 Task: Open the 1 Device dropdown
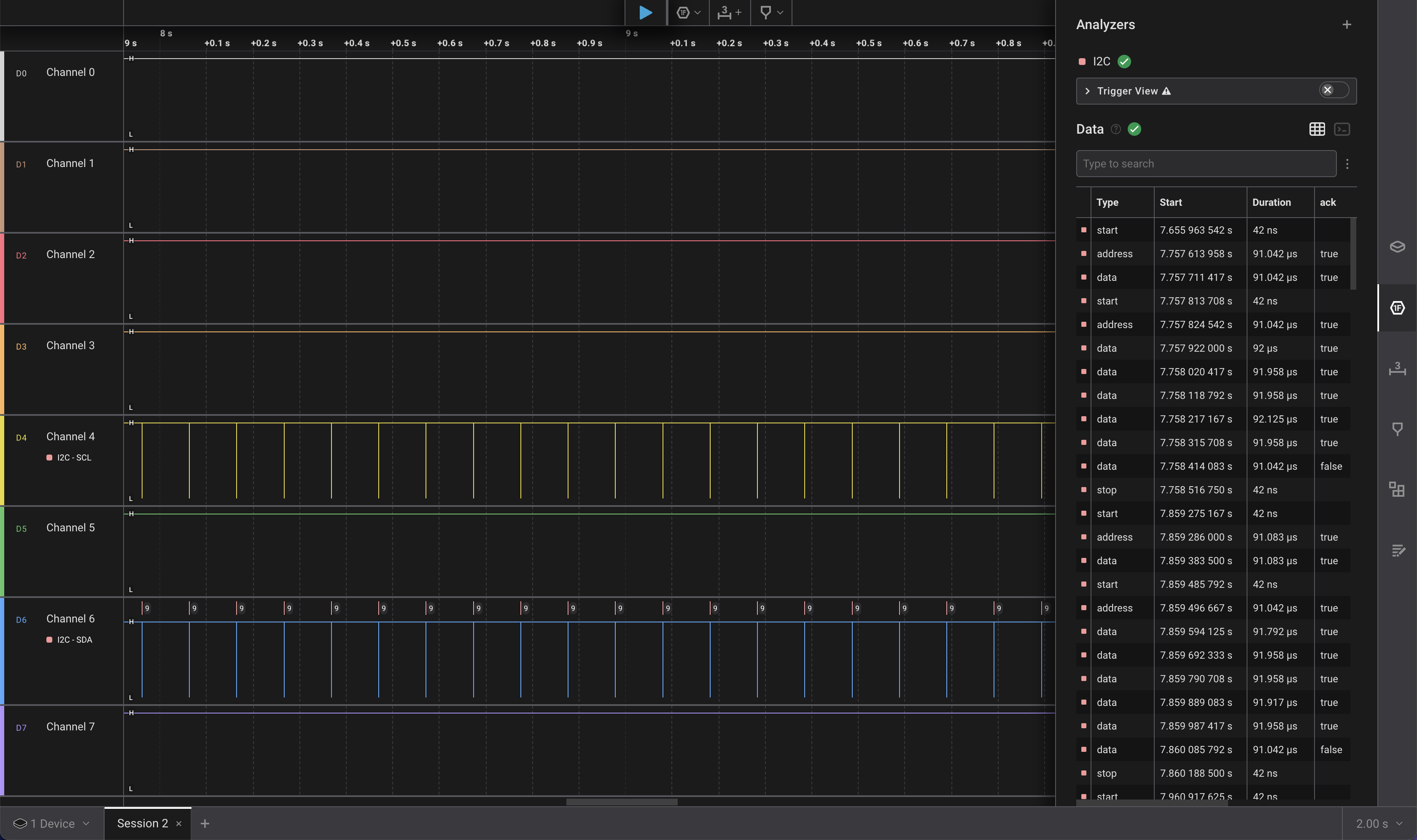[51, 824]
